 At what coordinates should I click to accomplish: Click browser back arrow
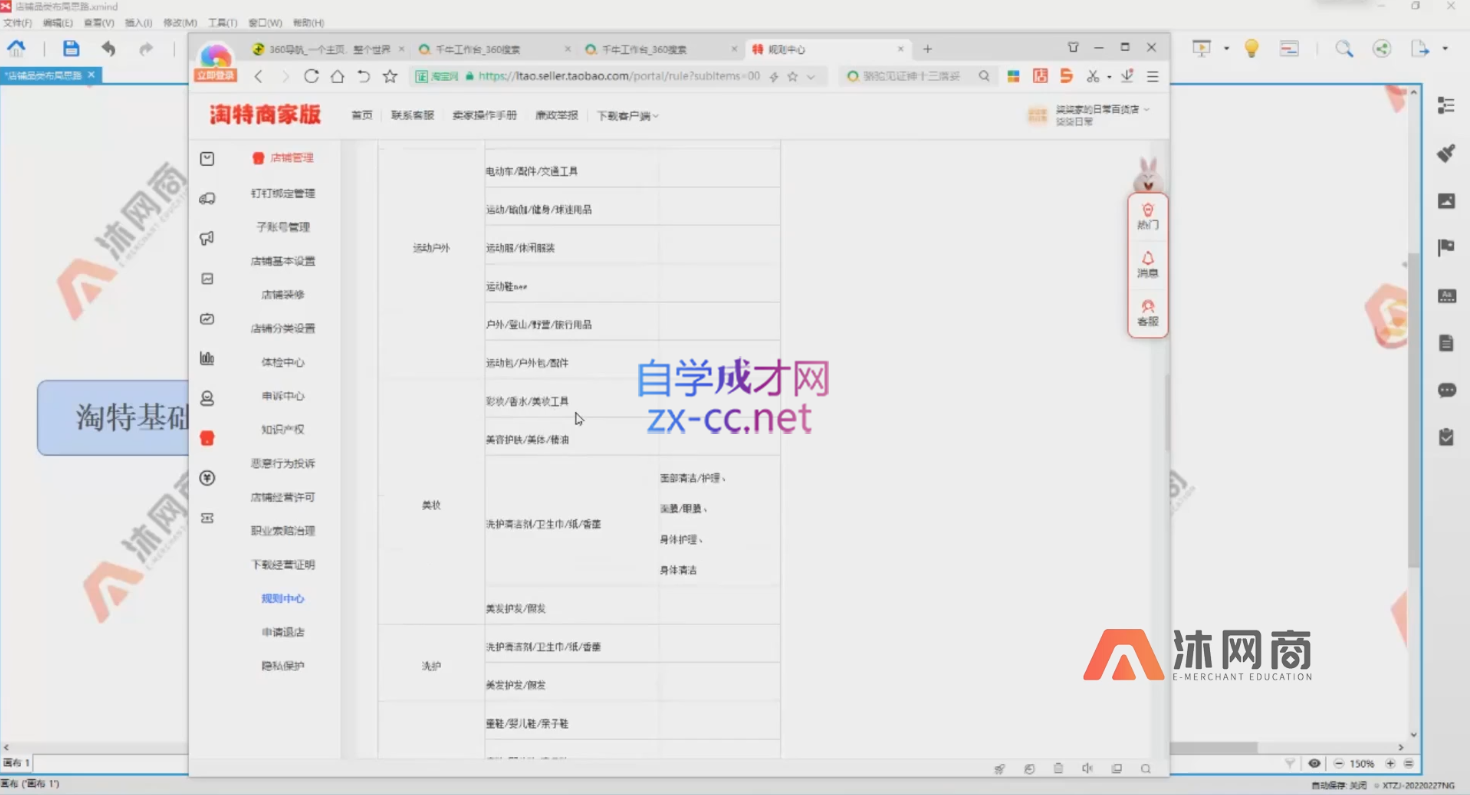tap(258, 76)
